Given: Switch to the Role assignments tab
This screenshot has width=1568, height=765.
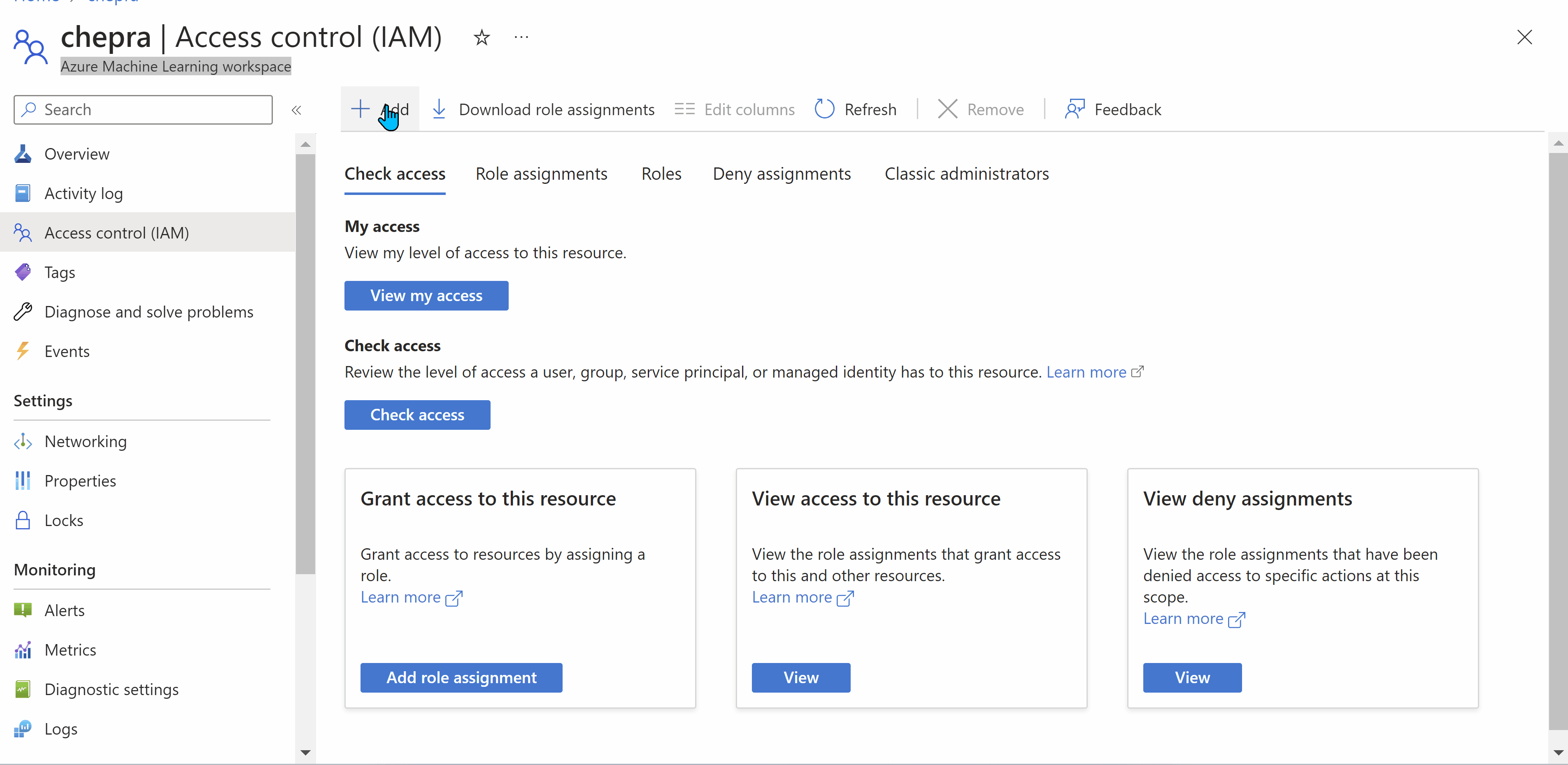Looking at the screenshot, I should click(541, 174).
